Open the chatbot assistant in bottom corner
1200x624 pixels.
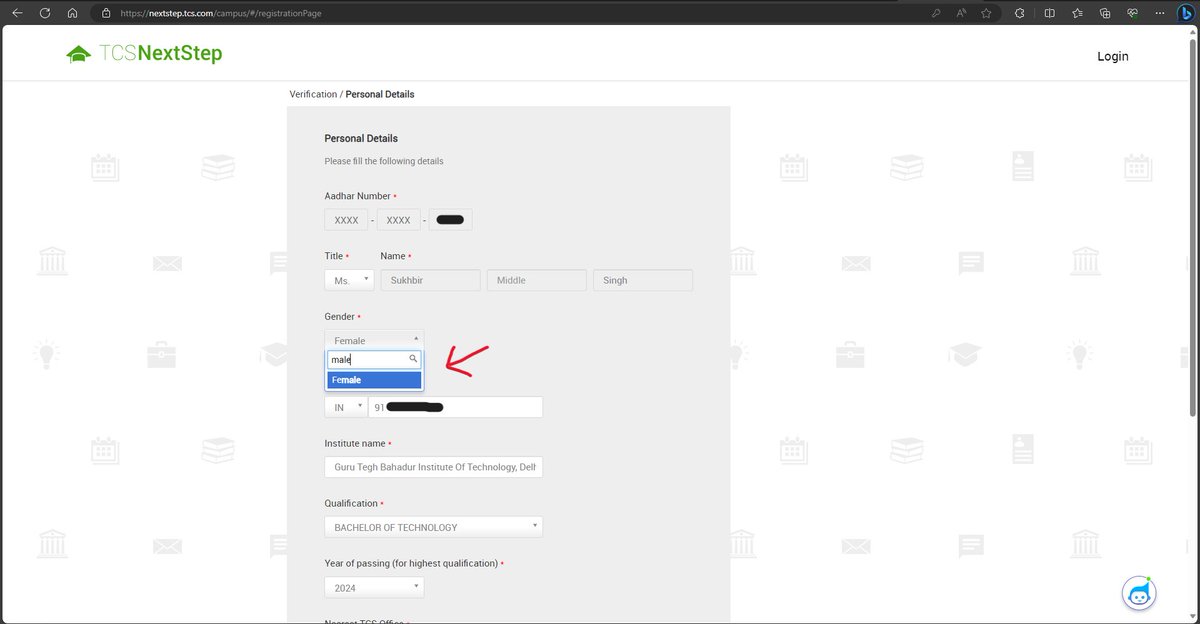pyautogui.click(x=1139, y=593)
